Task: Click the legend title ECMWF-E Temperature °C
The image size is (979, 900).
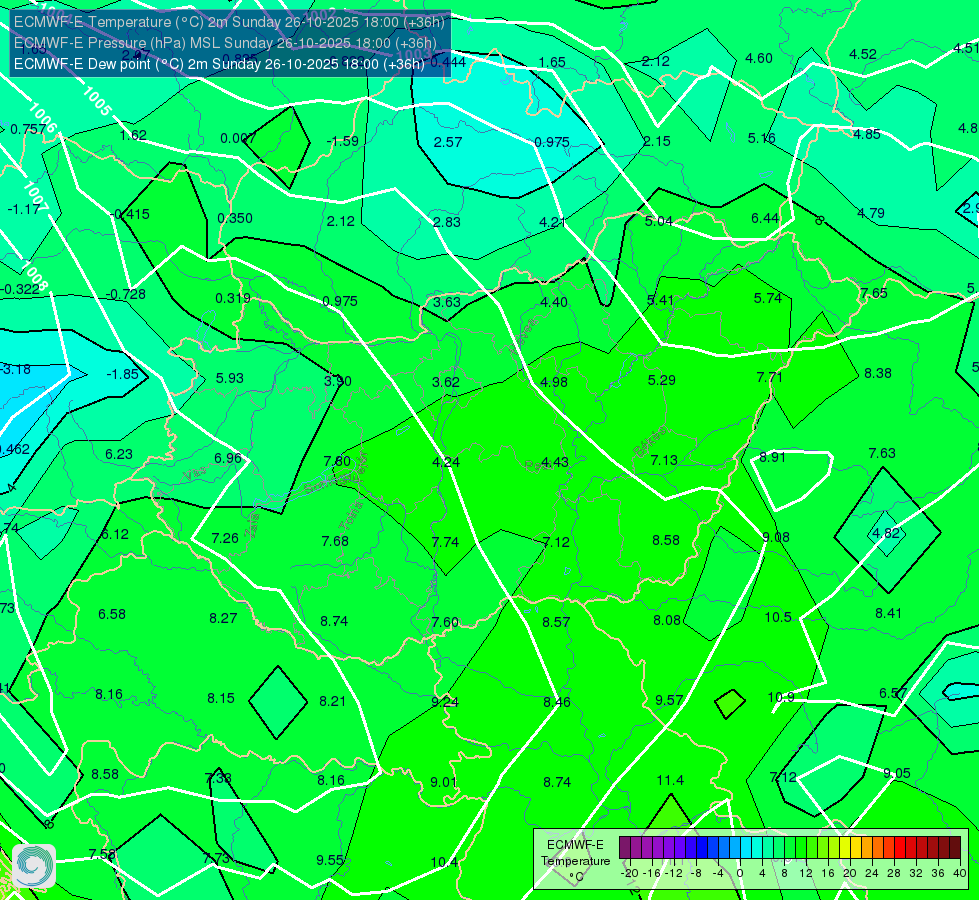Action: pos(575,861)
